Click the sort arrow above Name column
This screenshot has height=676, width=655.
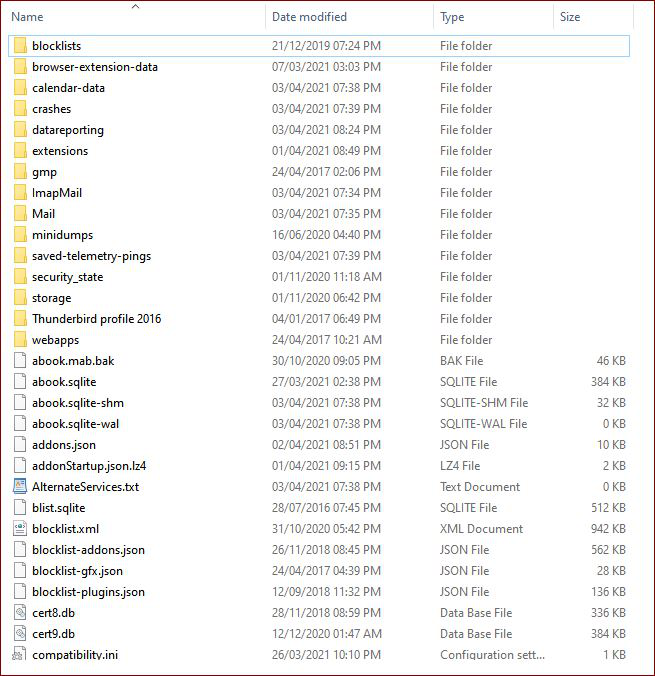click(135, 6)
